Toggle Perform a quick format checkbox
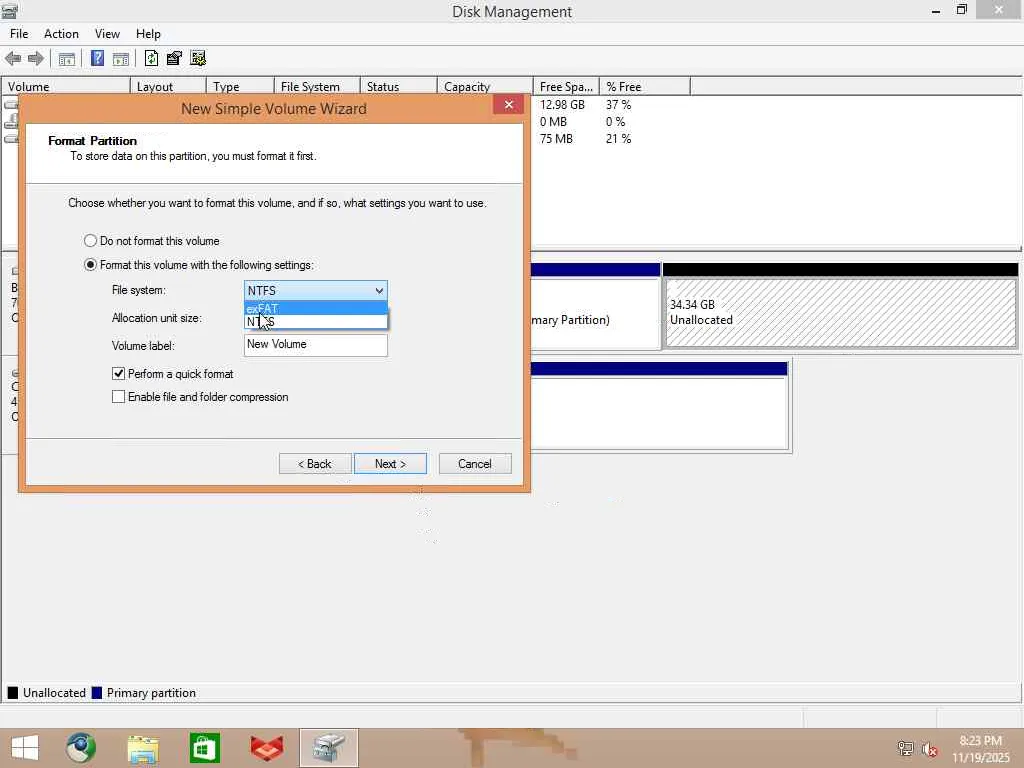The width and height of the screenshot is (1024, 768). coord(118,374)
